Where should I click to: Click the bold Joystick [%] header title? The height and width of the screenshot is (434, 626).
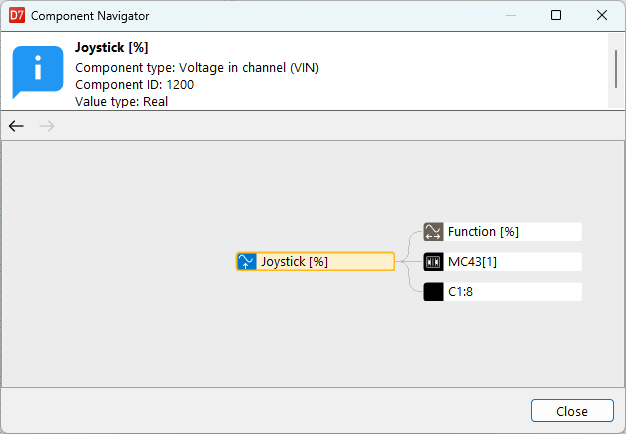click(x=112, y=48)
